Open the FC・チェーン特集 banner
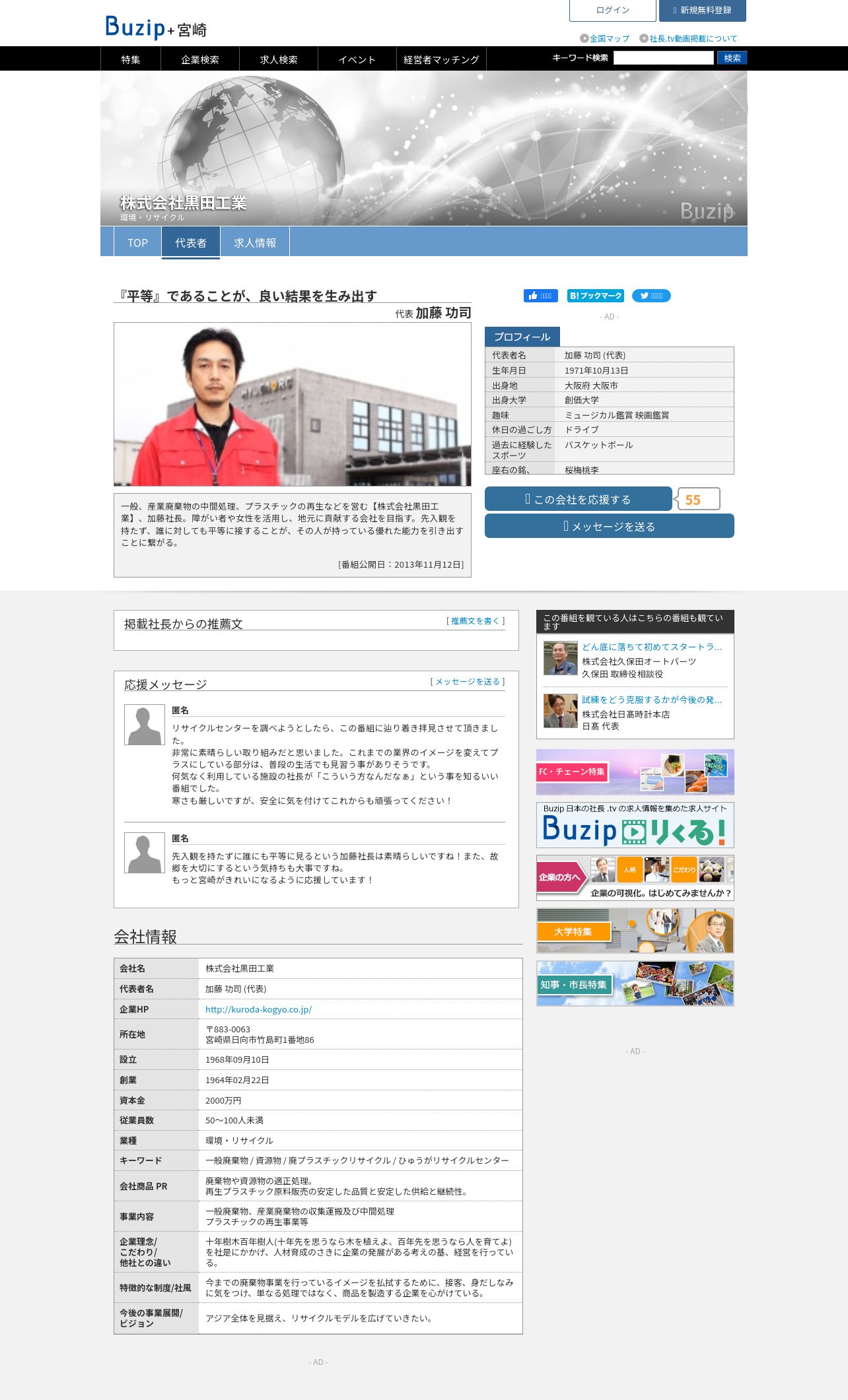848x1400 pixels. 635,772
